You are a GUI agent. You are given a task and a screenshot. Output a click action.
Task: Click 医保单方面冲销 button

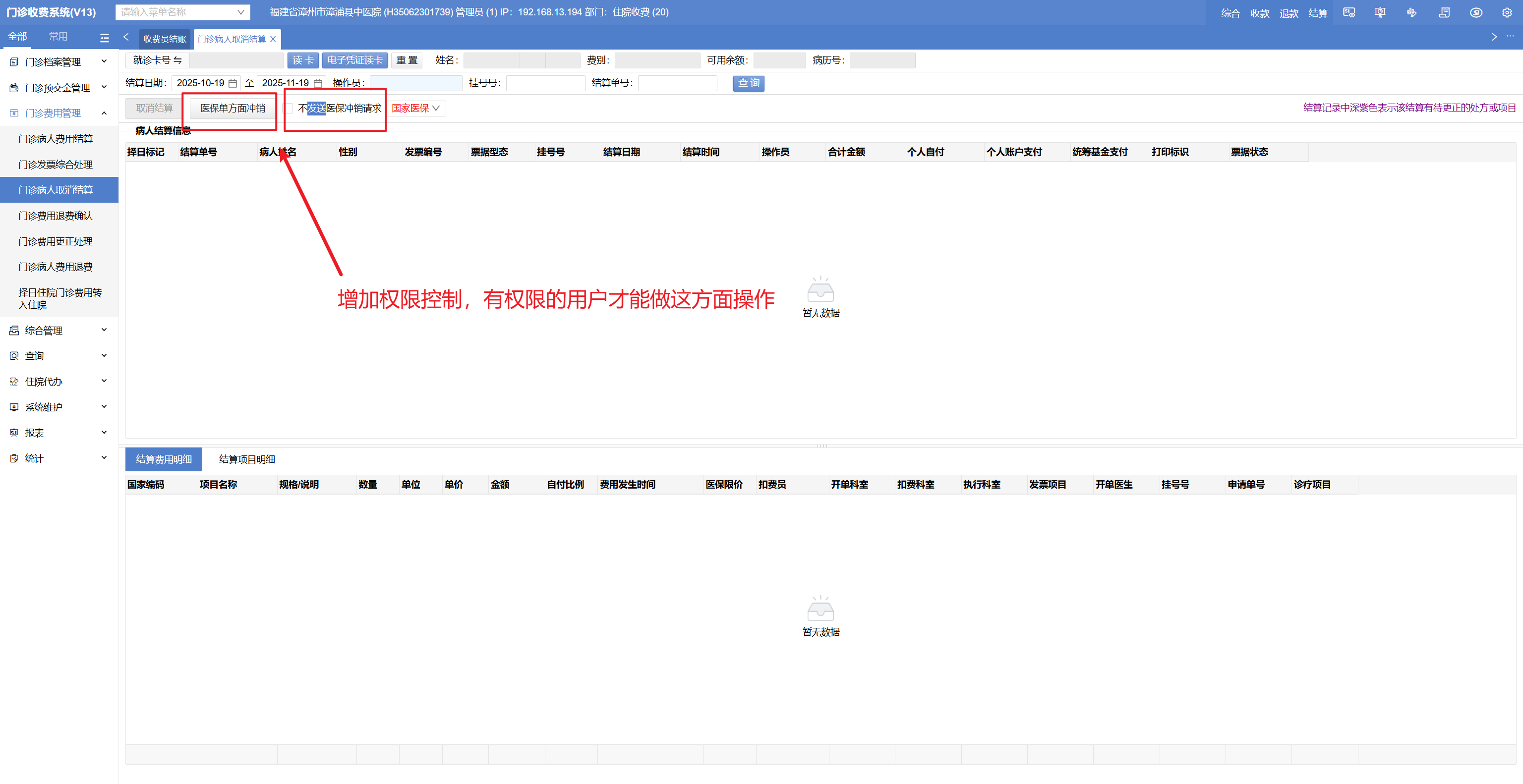point(233,108)
